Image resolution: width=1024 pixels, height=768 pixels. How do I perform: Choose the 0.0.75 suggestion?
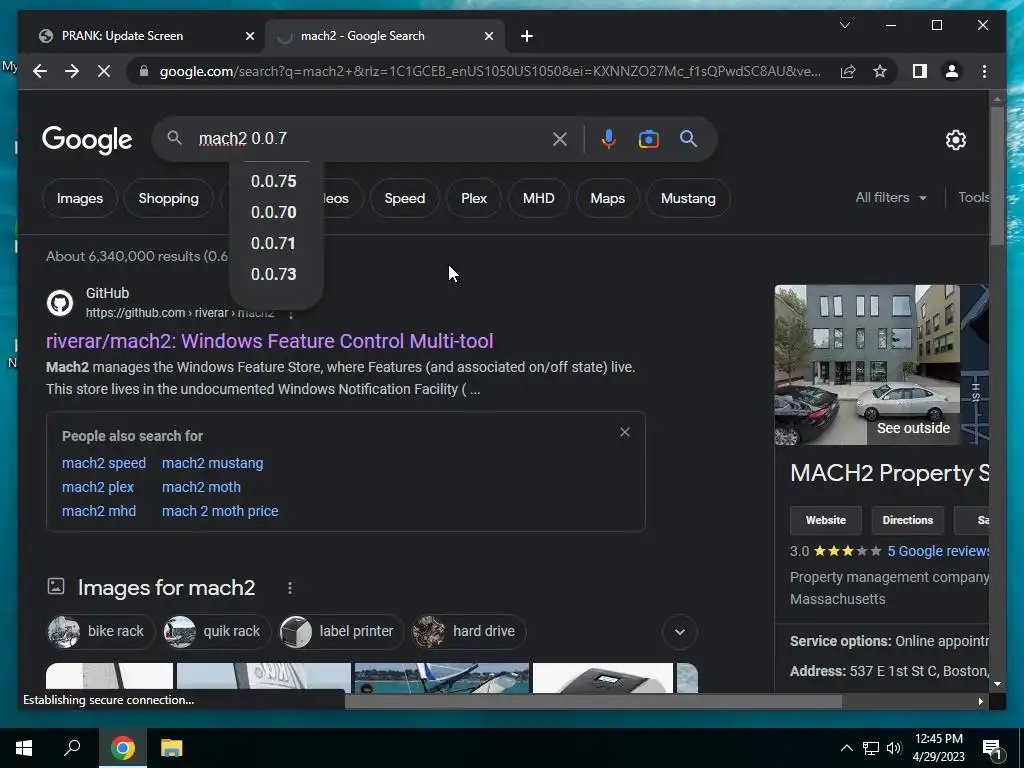(274, 181)
